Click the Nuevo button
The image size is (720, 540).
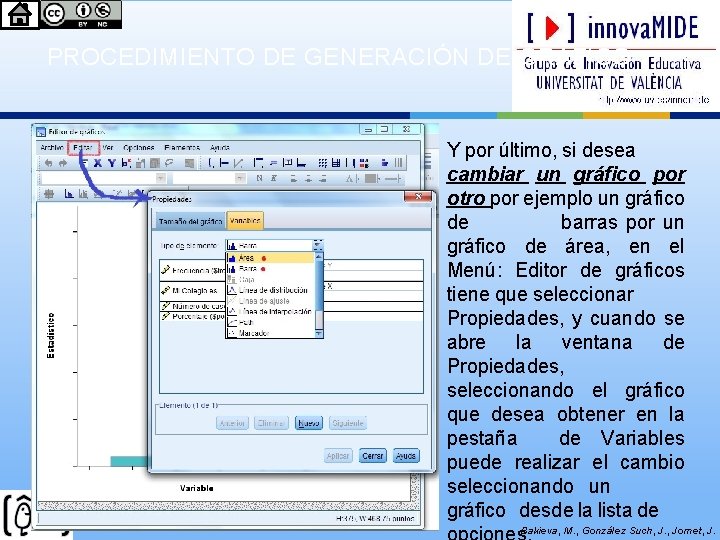pos(309,423)
